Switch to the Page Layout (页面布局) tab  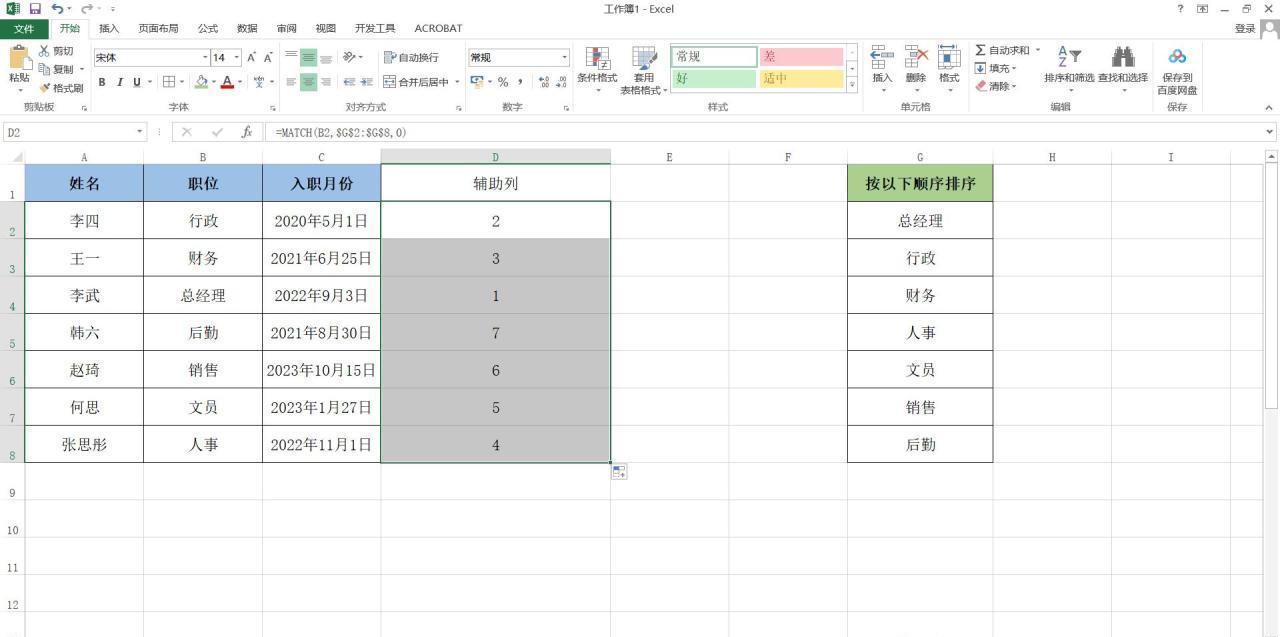[x=158, y=28]
